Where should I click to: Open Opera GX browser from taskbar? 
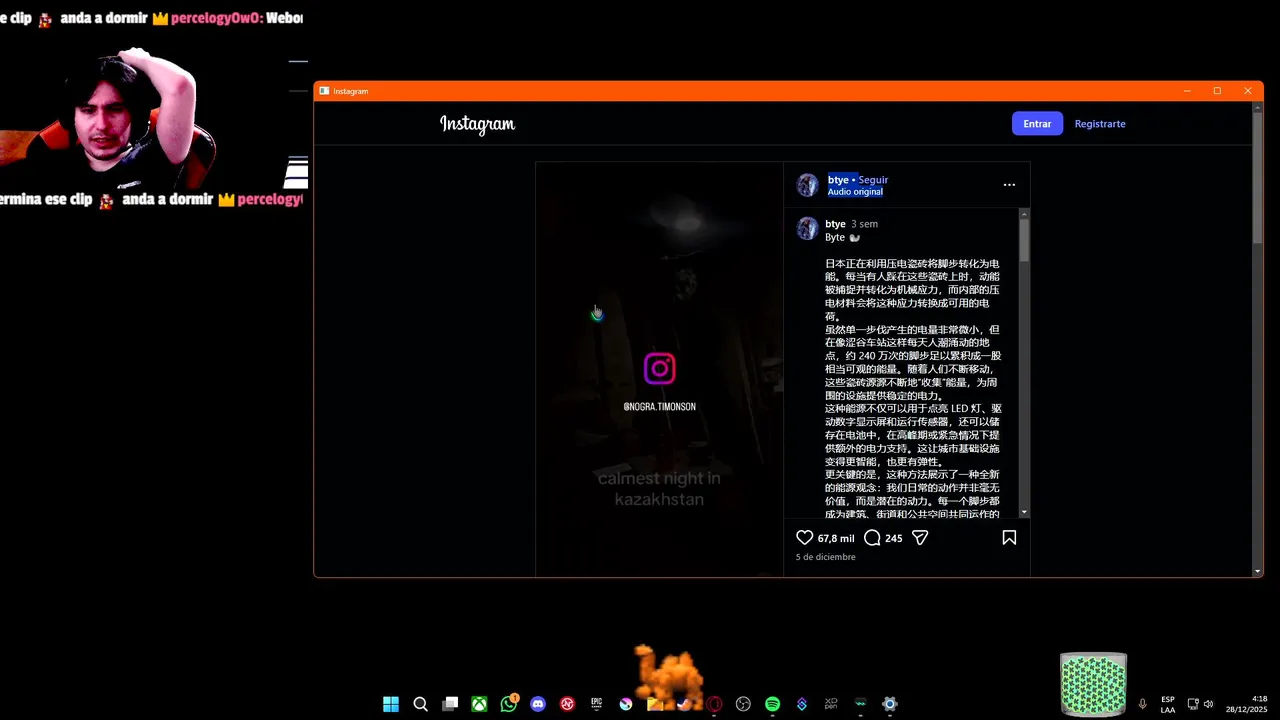click(x=714, y=704)
